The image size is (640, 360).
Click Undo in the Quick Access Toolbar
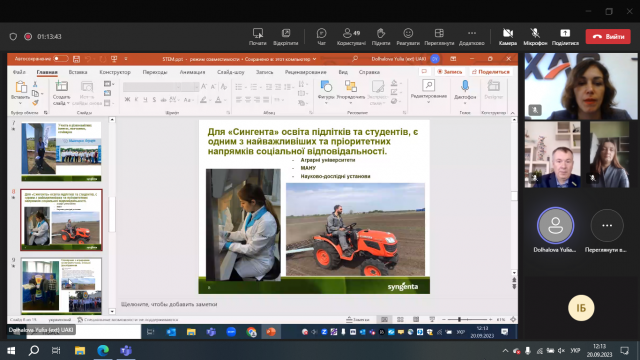[x=88, y=59]
